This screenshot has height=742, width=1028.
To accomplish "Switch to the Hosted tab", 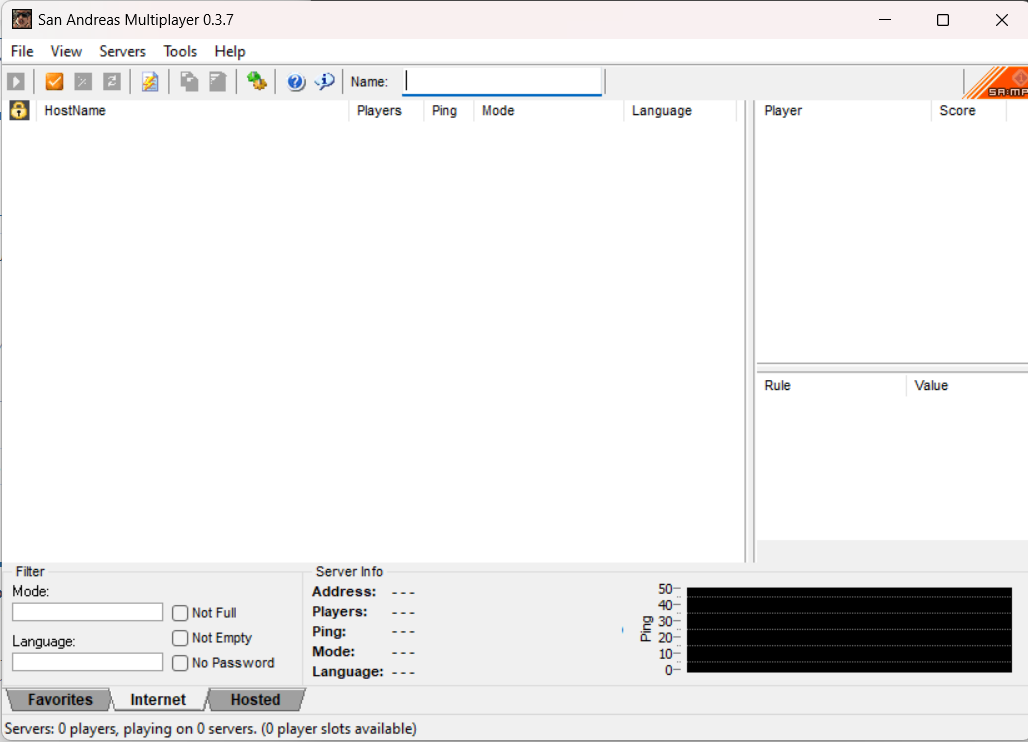I will pos(255,700).
